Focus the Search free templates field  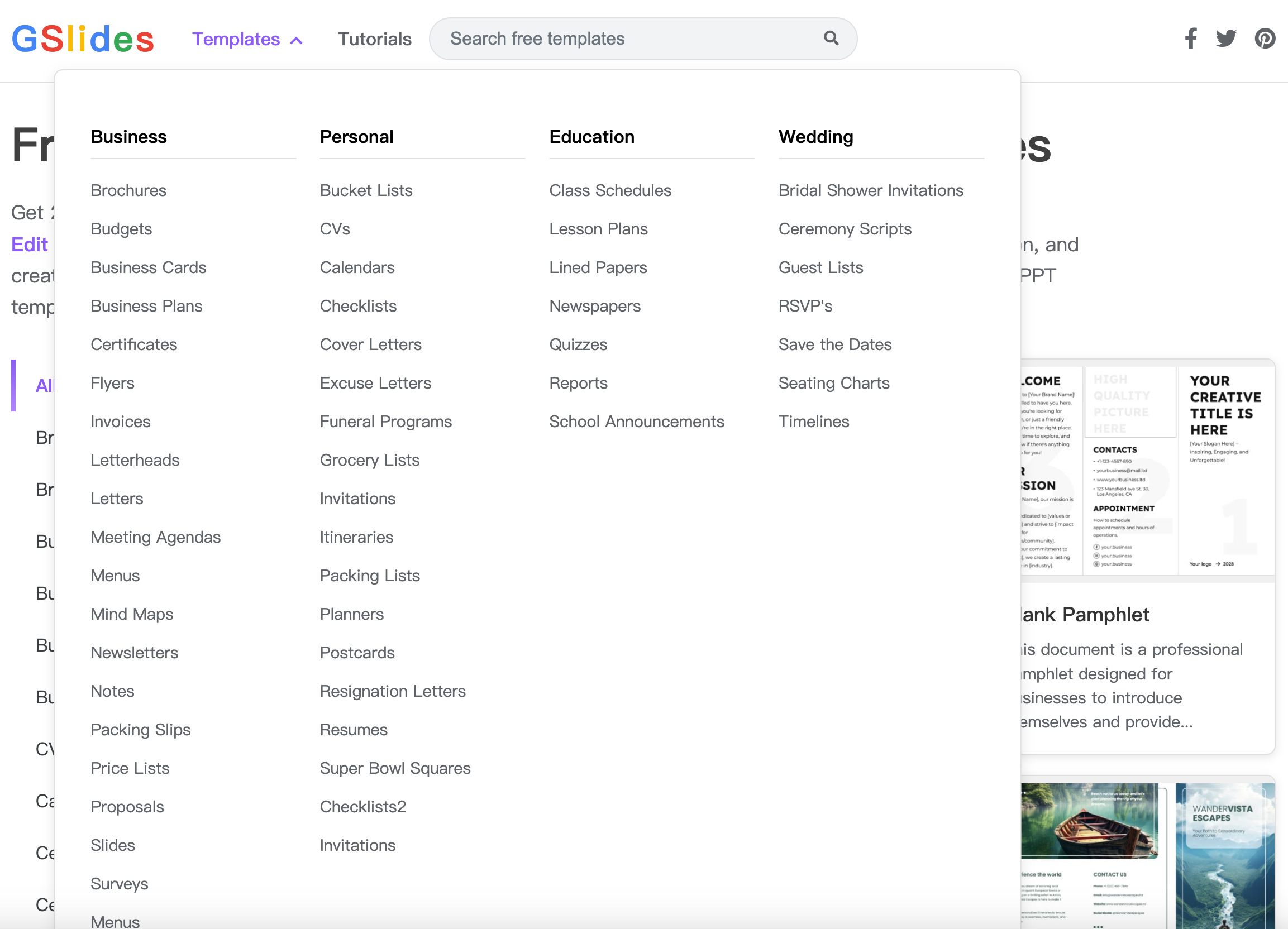tap(643, 39)
